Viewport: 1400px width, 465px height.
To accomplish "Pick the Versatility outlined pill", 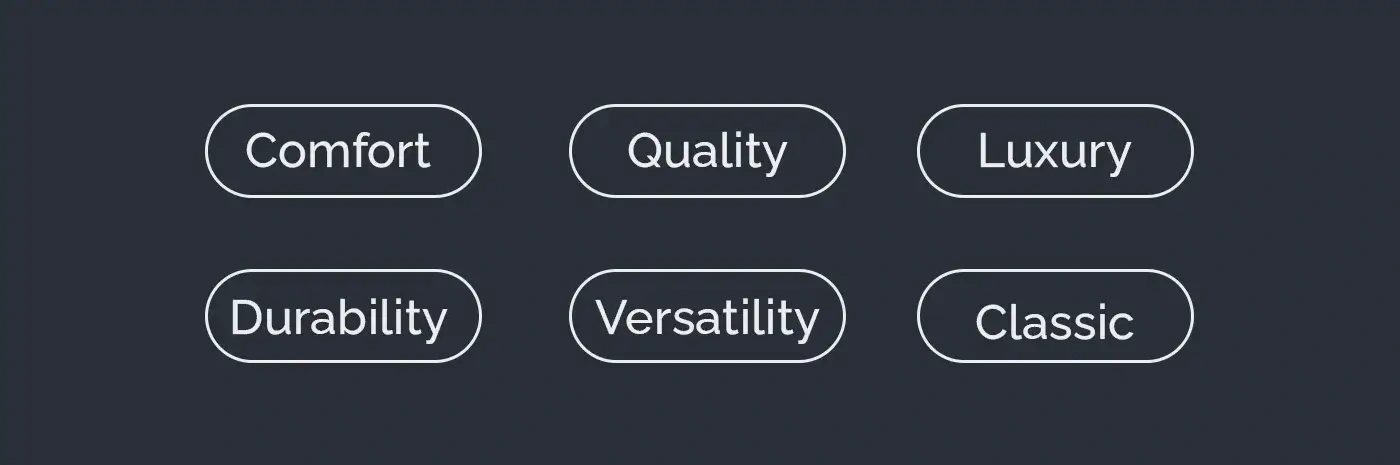I will (707, 316).
